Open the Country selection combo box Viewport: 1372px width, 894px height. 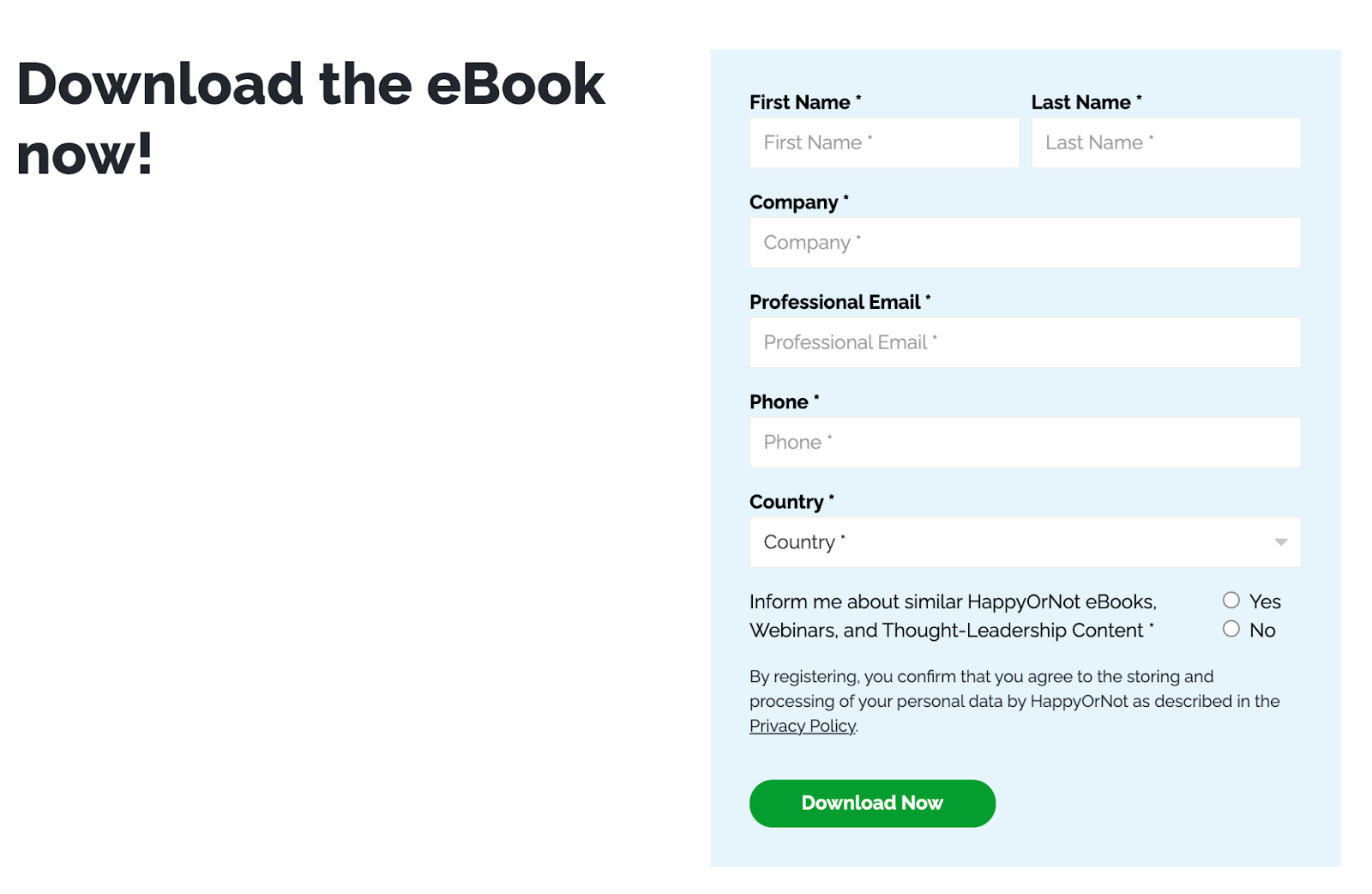pos(1025,542)
